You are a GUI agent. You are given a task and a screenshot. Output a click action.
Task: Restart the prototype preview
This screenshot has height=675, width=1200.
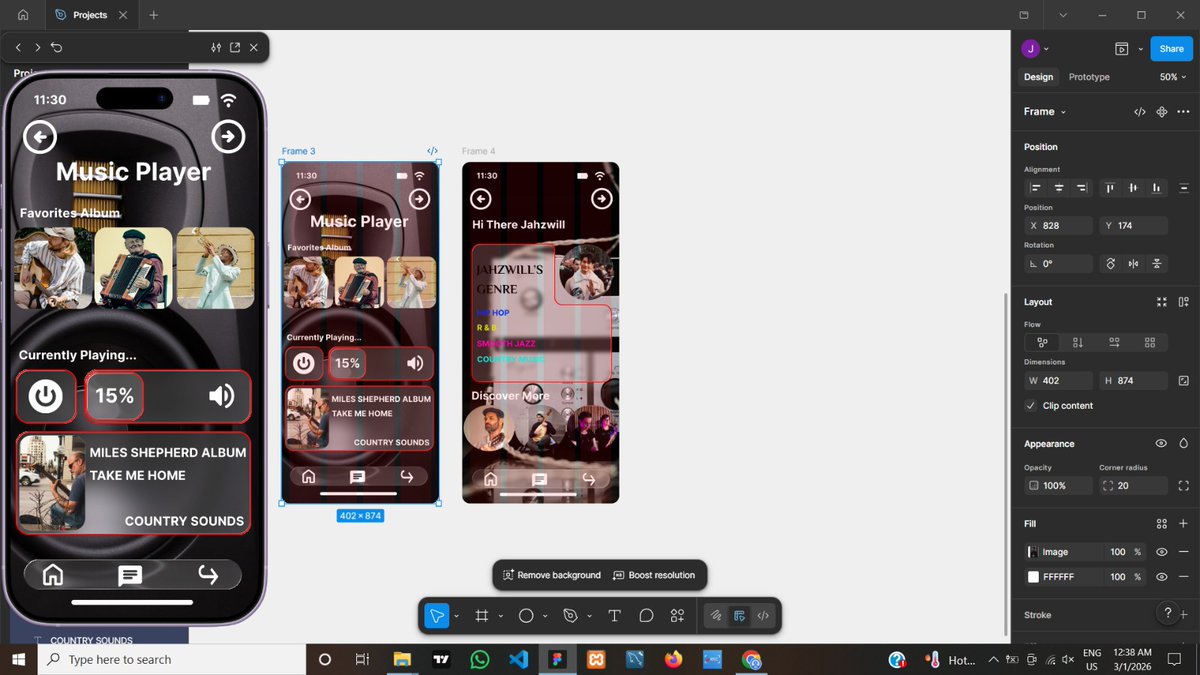(x=57, y=47)
